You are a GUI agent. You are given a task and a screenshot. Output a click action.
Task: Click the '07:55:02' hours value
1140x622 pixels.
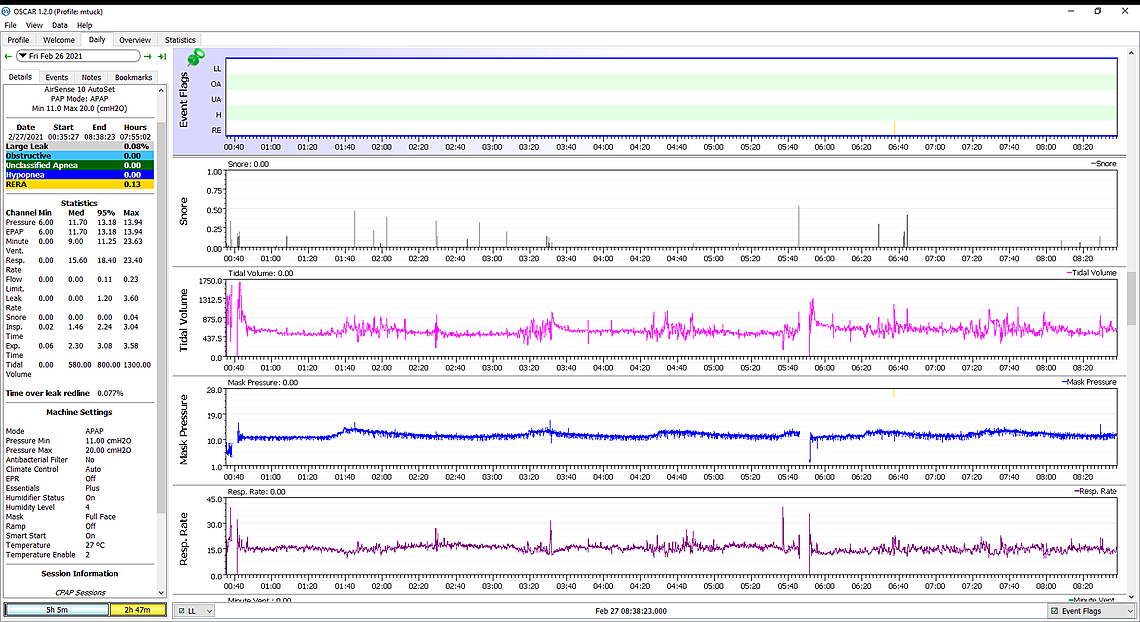tap(135, 137)
